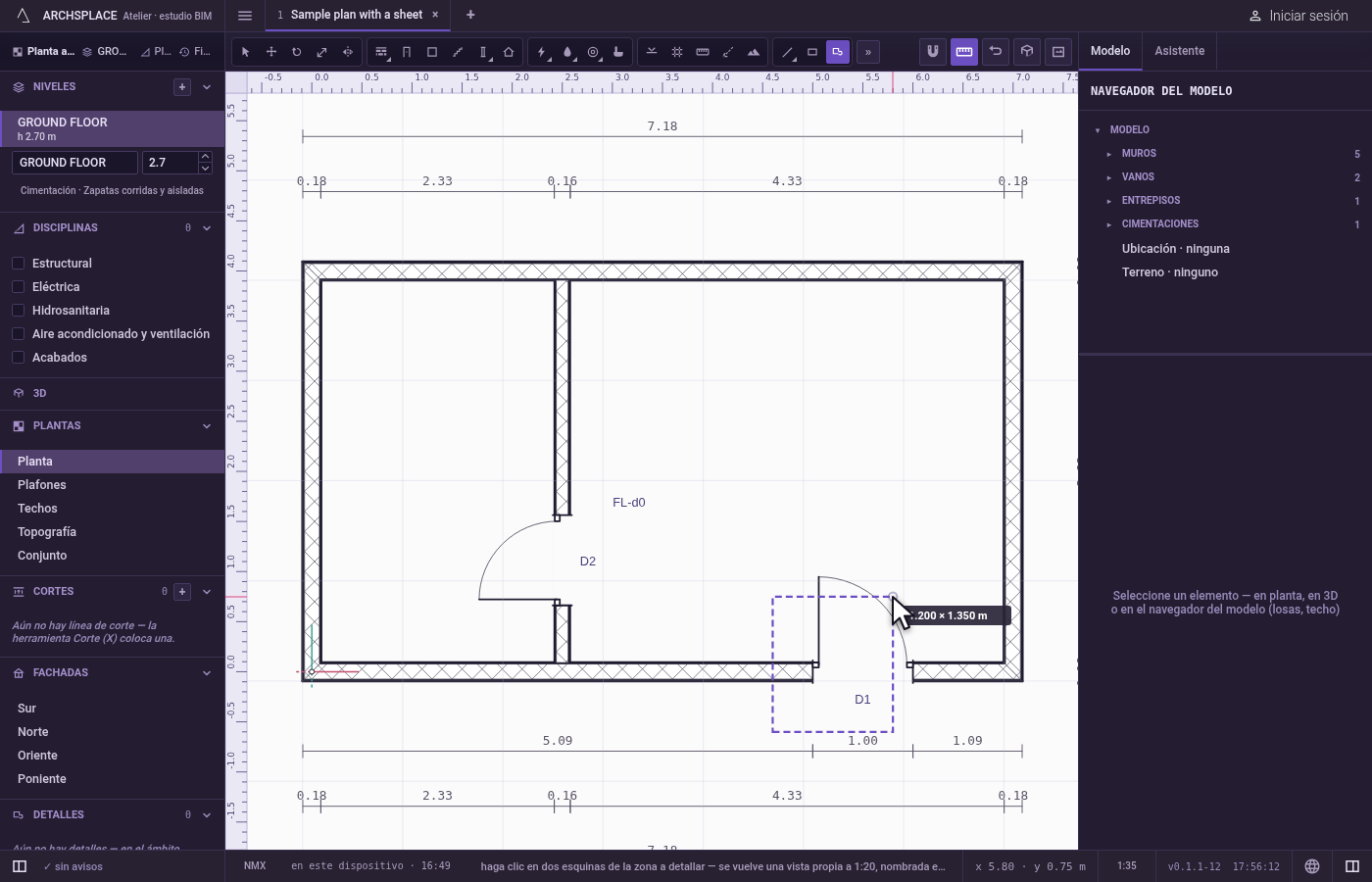Viewport: 1372px width, 882px height.
Task: Show more tools with the » button
Action: (x=868, y=52)
